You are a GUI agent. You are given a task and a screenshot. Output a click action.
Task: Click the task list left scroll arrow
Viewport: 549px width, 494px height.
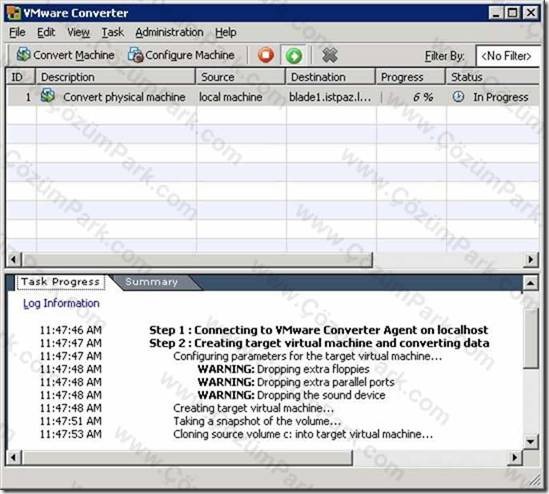[13, 259]
